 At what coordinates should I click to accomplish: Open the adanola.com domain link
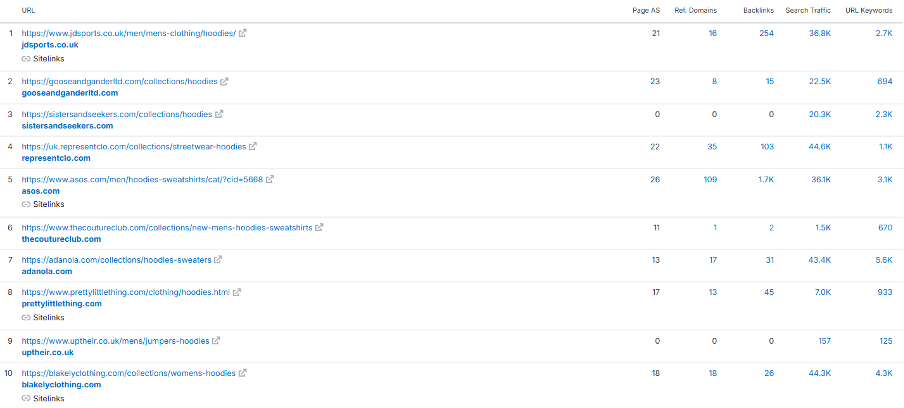coord(47,271)
